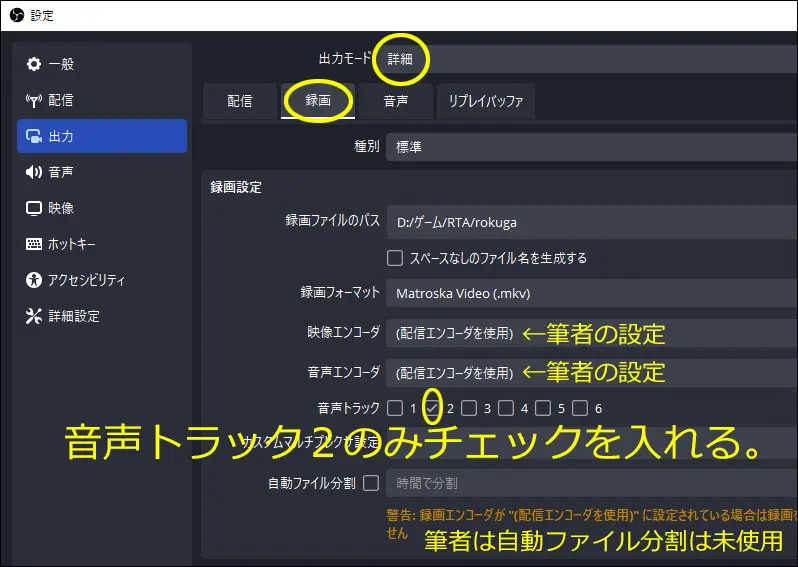This screenshot has height=567, width=798.
Task: Enable the no-spaces filename checkbox
Action: [x=395, y=257]
